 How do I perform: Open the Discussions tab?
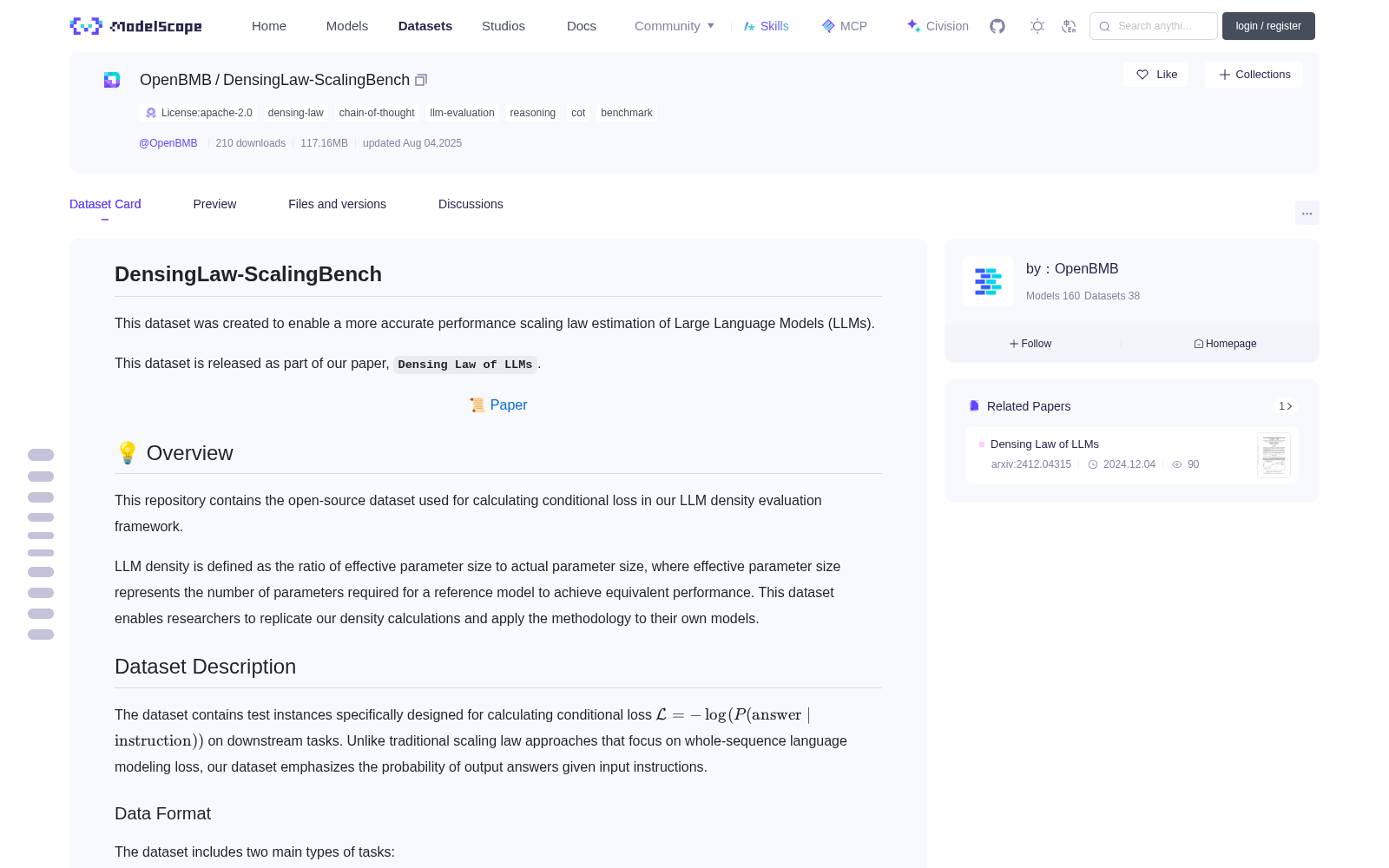[471, 204]
